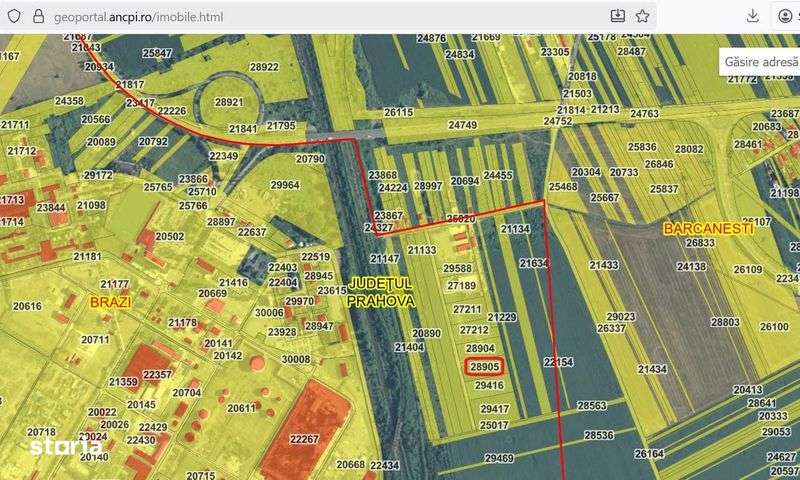Select parcel 27212
The image size is (800, 480).
[474, 330]
